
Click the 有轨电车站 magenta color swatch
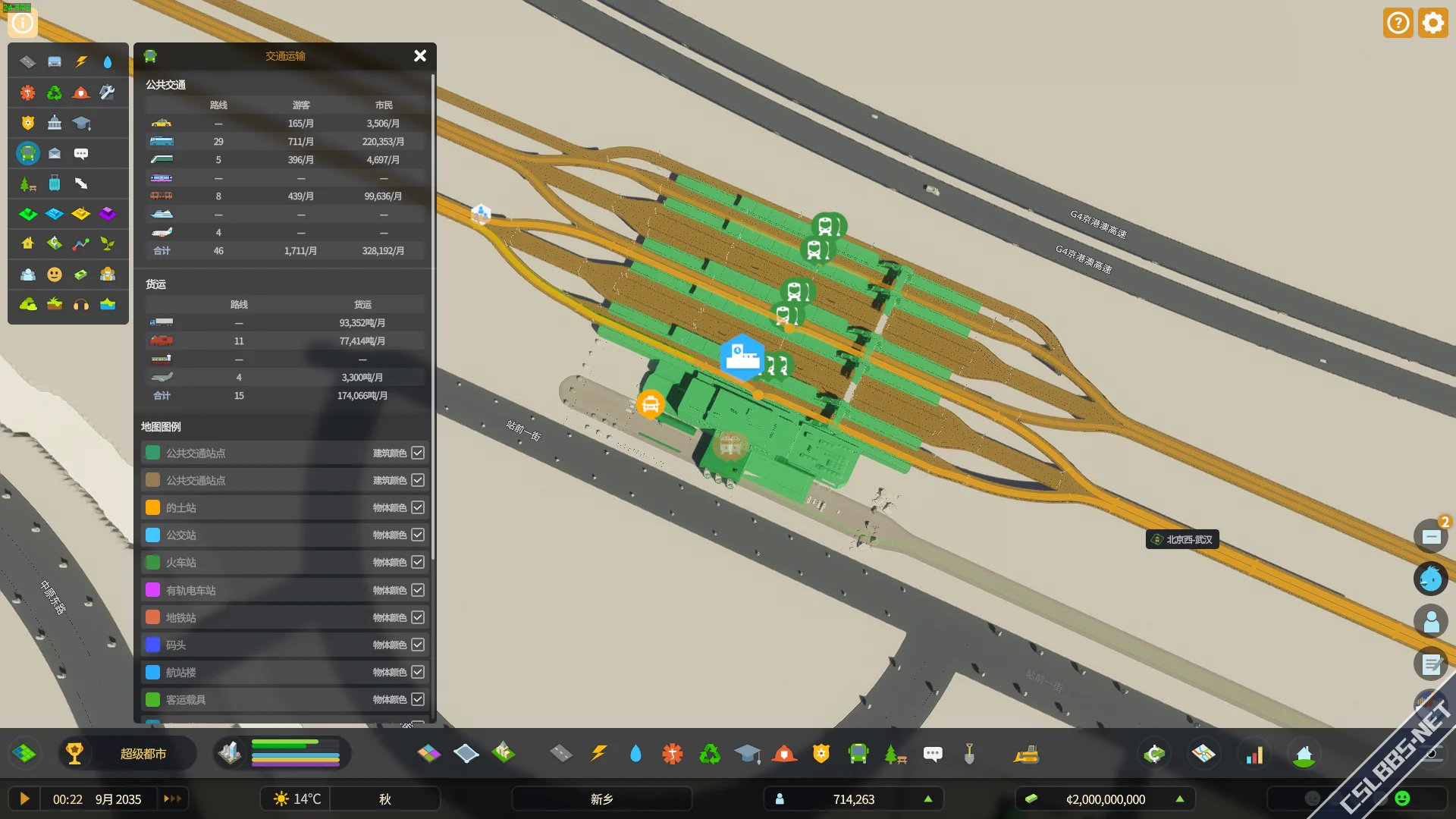pyautogui.click(x=152, y=590)
